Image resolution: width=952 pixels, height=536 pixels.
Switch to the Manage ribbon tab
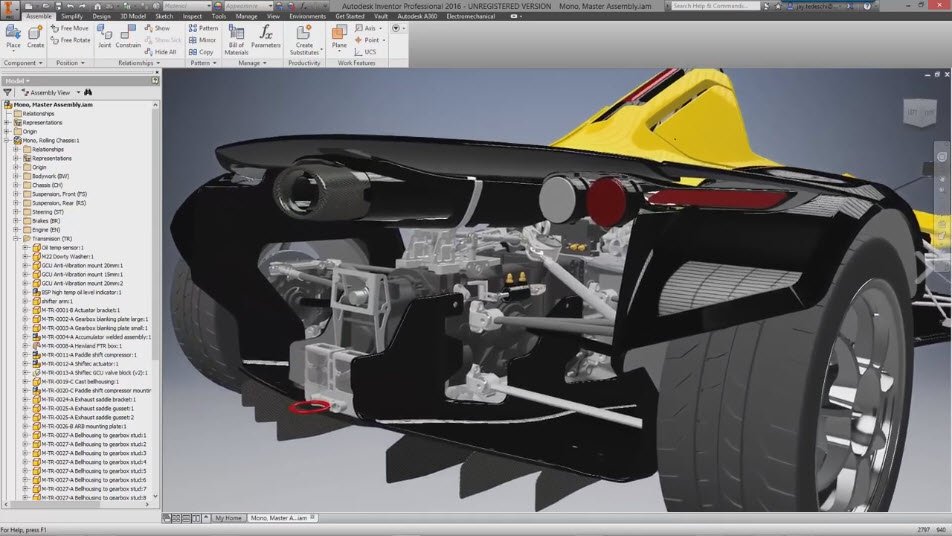[246, 16]
